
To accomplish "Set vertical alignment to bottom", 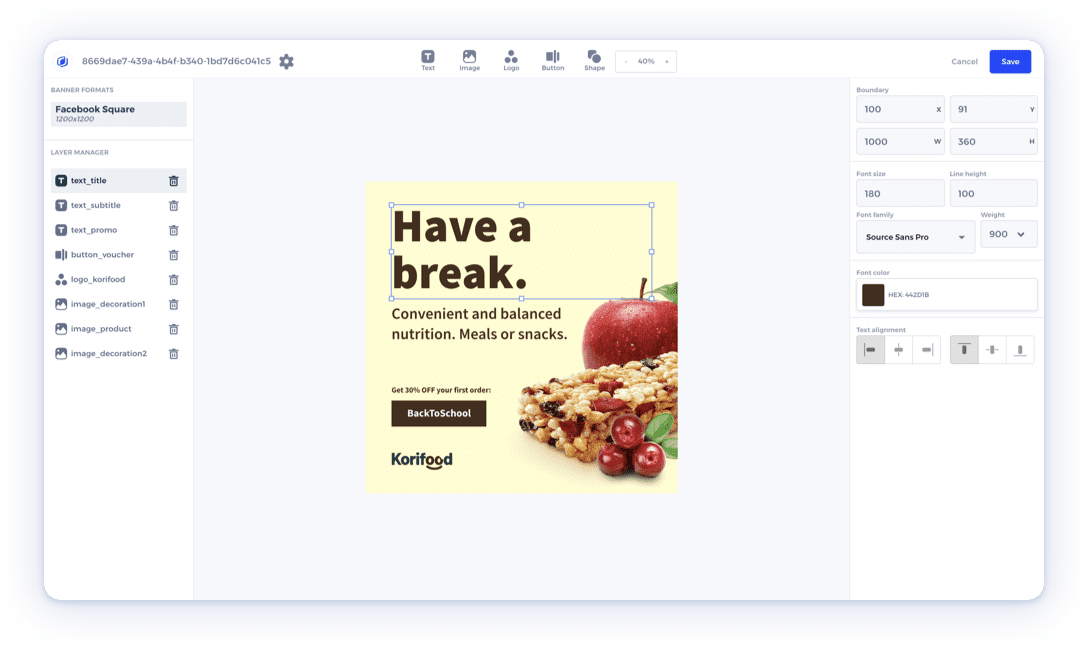I will coord(1020,350).
